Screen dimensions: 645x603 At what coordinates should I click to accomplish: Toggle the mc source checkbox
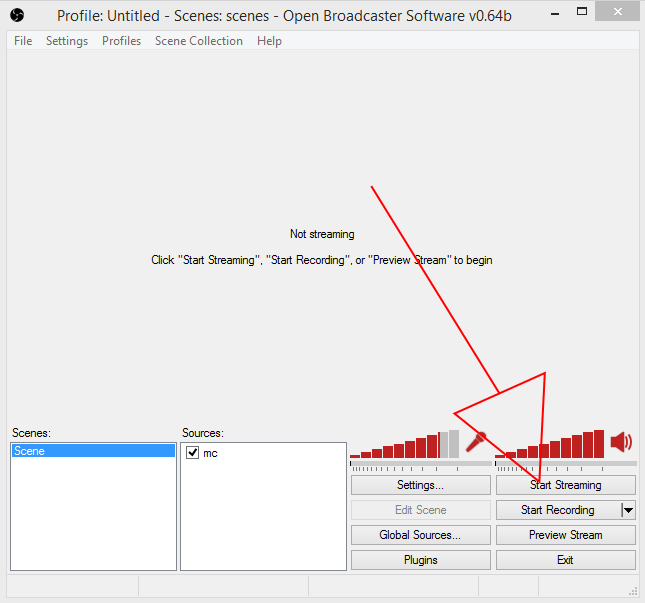click(x=193, y=452)
